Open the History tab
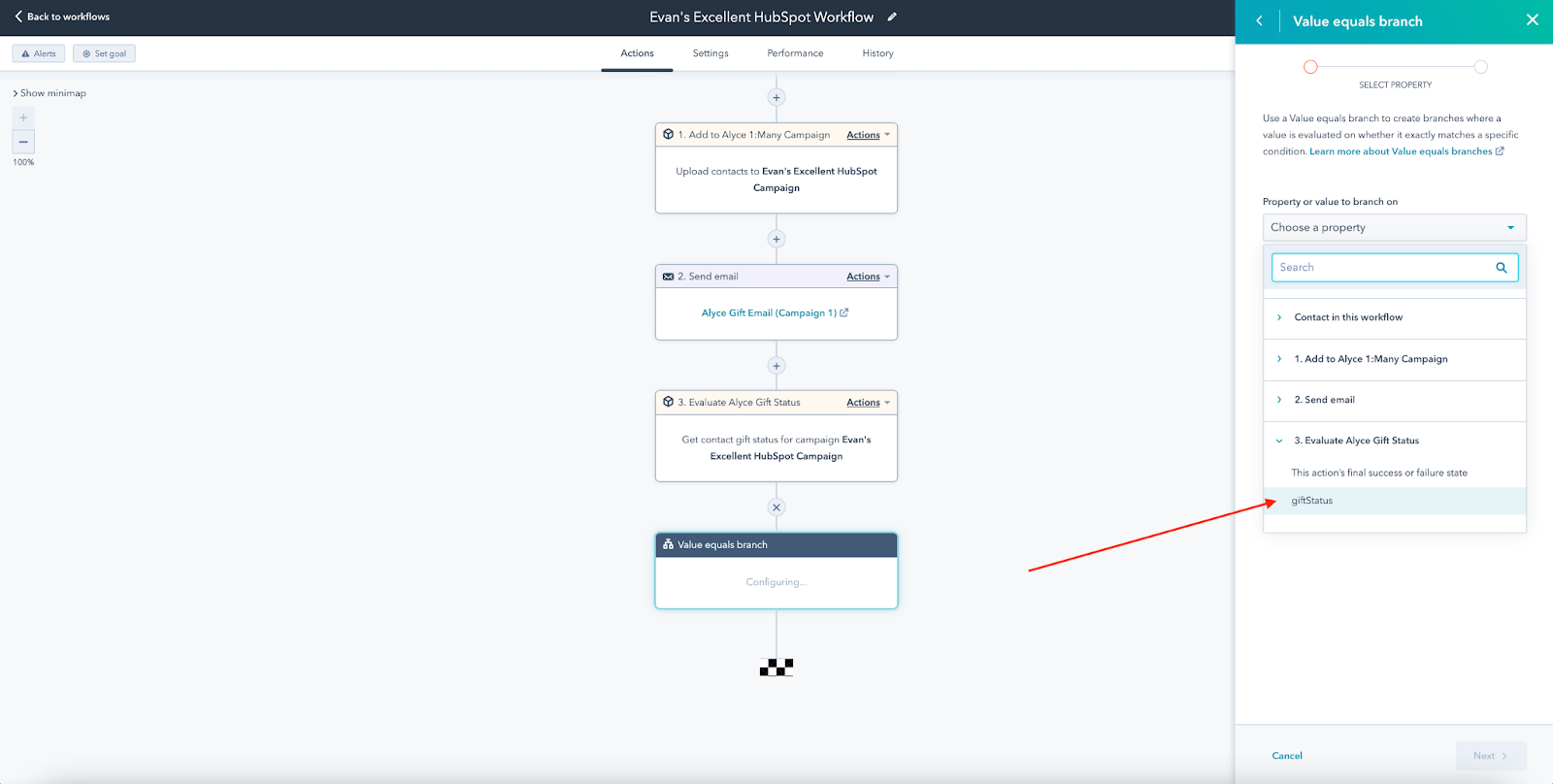The height and width of the screenshot is (784, 1553). (877, 53)
